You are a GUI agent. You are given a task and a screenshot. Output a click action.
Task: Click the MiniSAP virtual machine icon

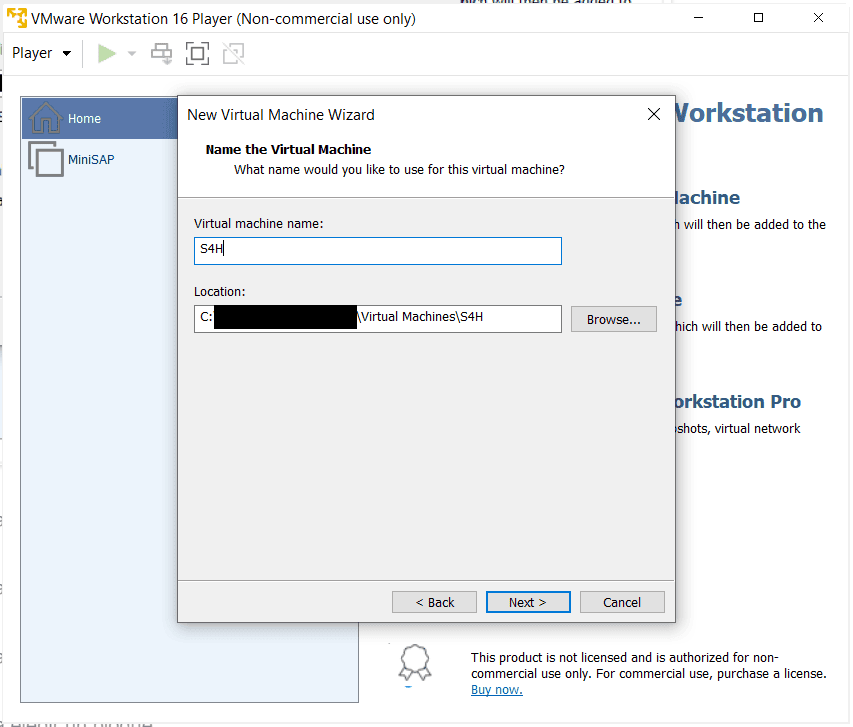point(46,159)
